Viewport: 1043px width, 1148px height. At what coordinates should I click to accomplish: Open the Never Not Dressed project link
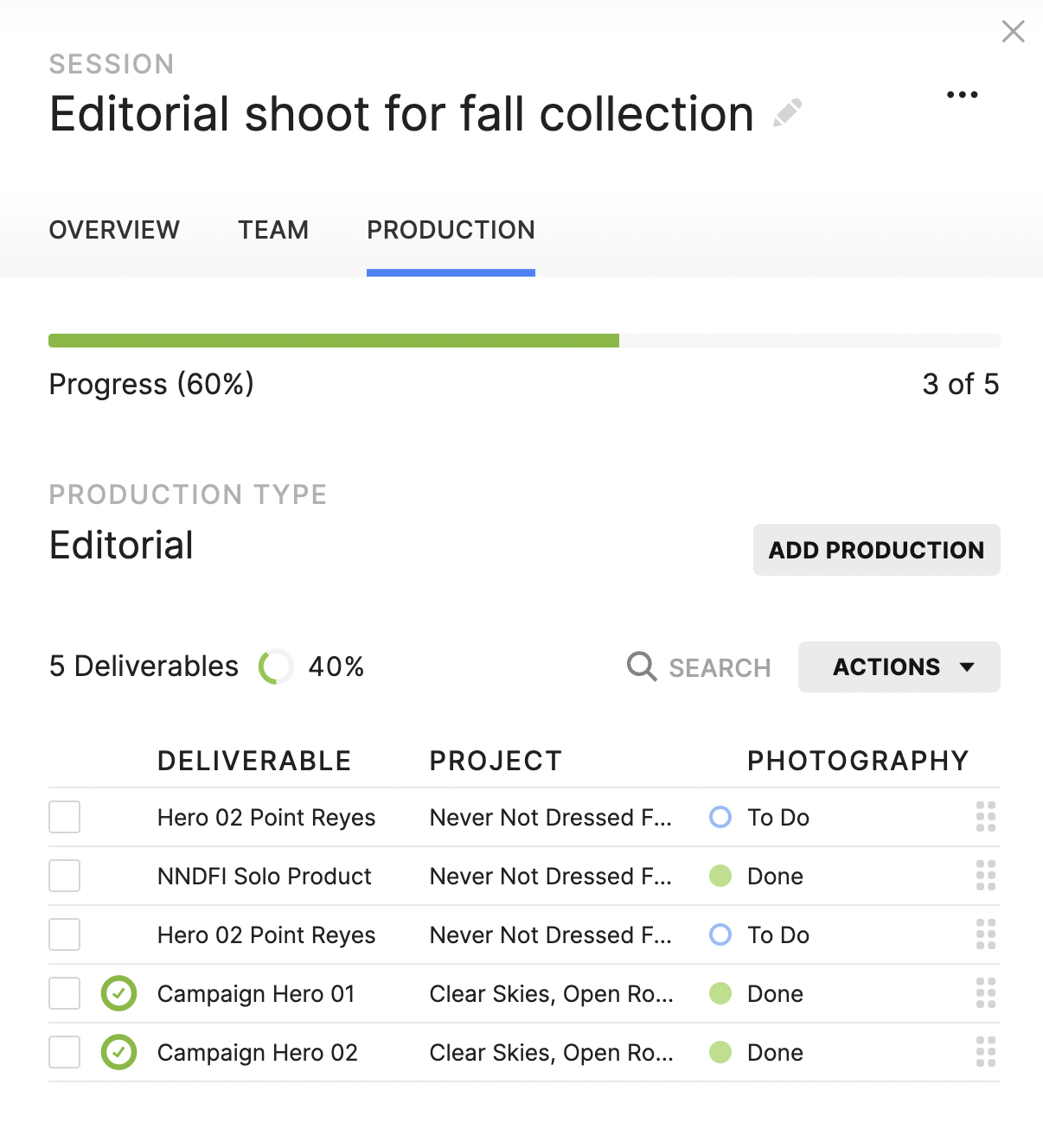point(551,817)
